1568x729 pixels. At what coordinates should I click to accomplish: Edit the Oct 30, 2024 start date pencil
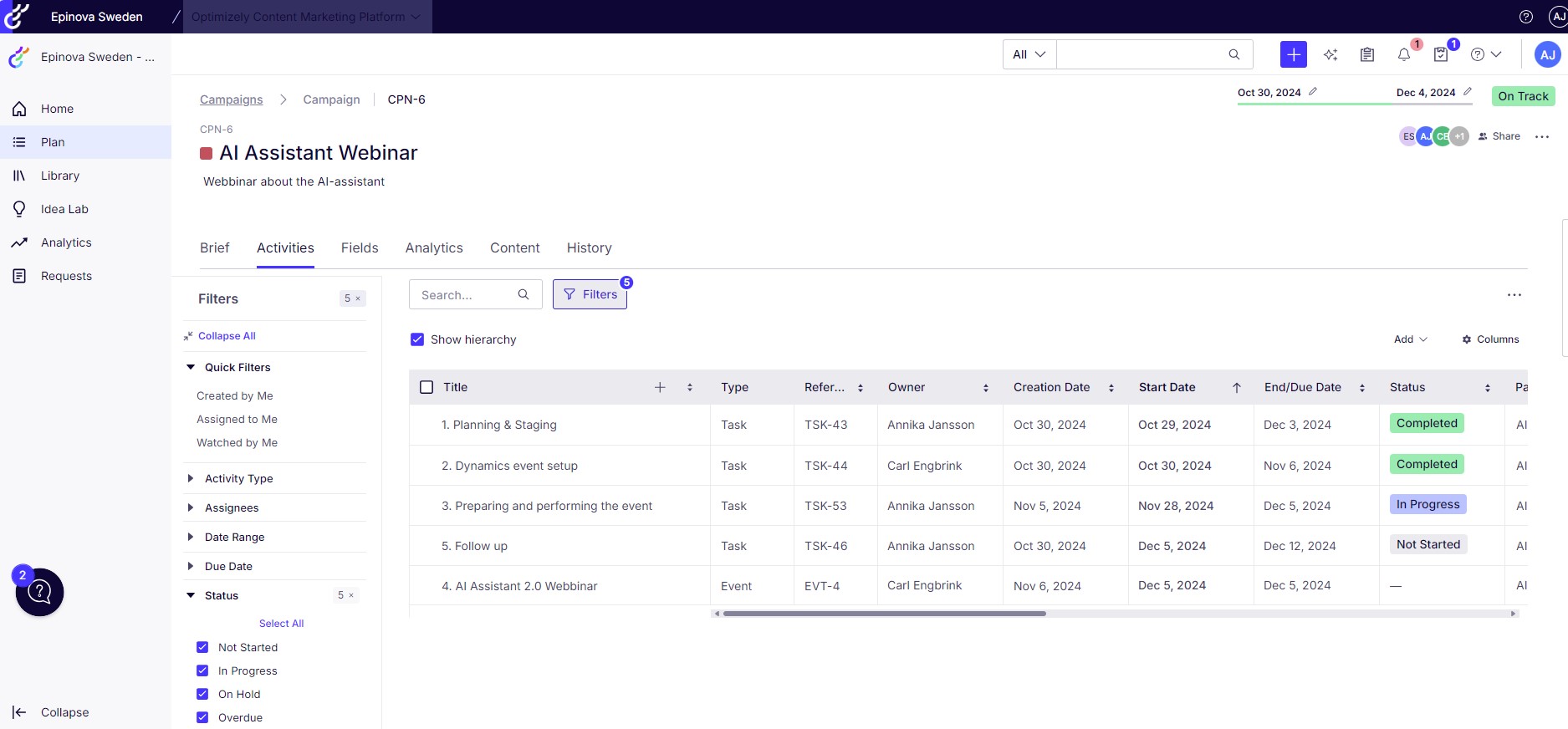tap(1313, 92)
